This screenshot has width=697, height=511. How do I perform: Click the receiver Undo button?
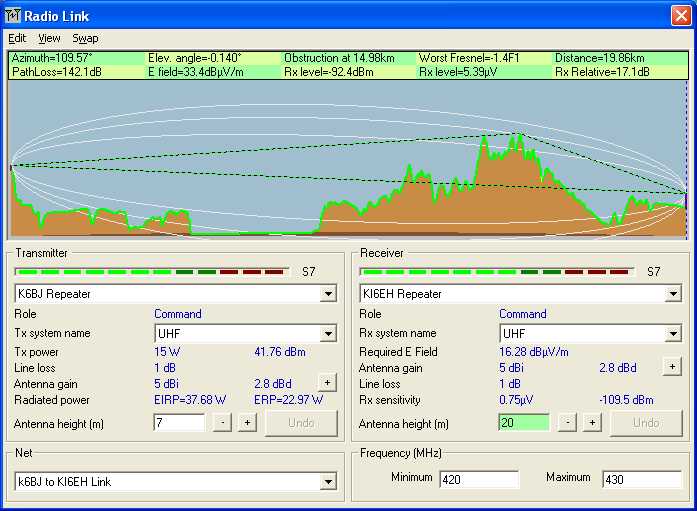click(x=646, y=423)
